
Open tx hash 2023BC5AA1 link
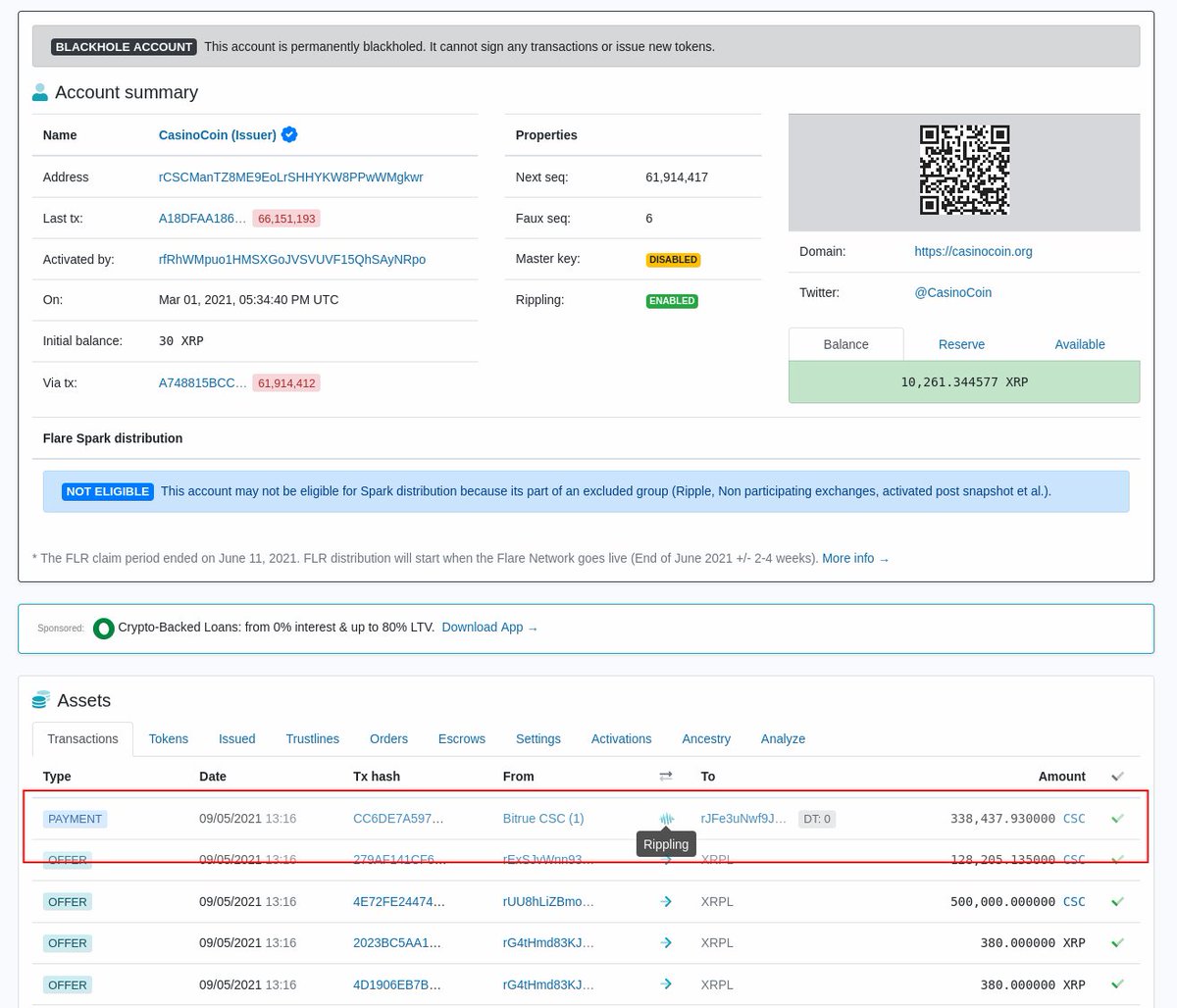[x=397, y=942]
